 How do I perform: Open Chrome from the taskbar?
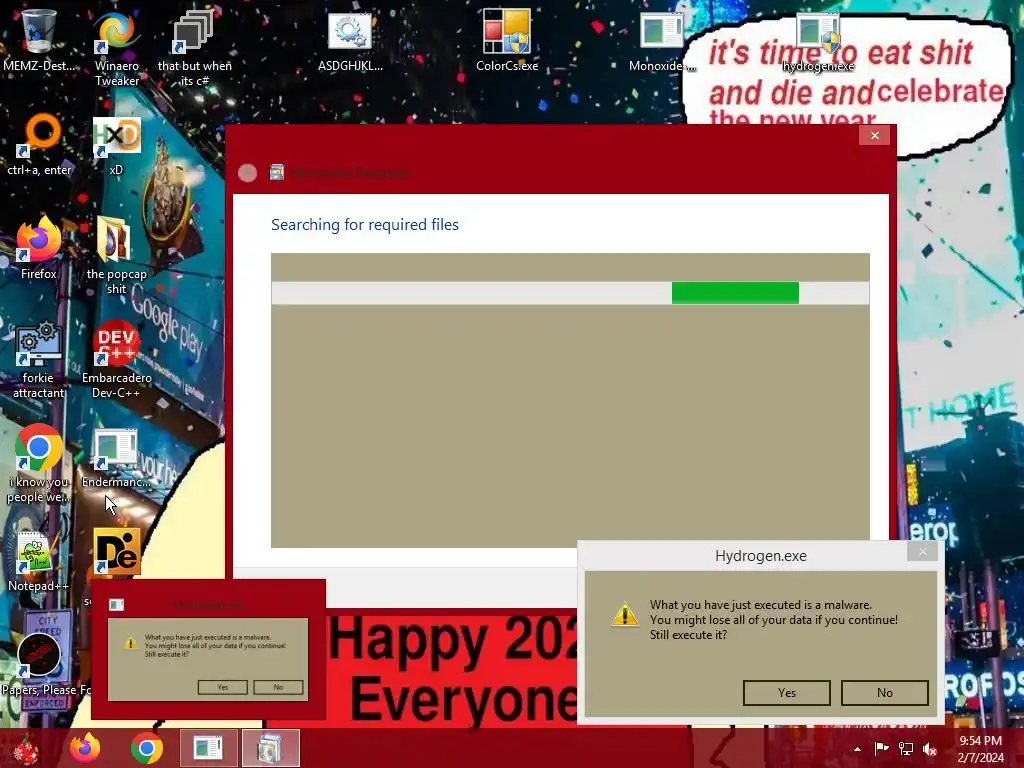(147, 748)
